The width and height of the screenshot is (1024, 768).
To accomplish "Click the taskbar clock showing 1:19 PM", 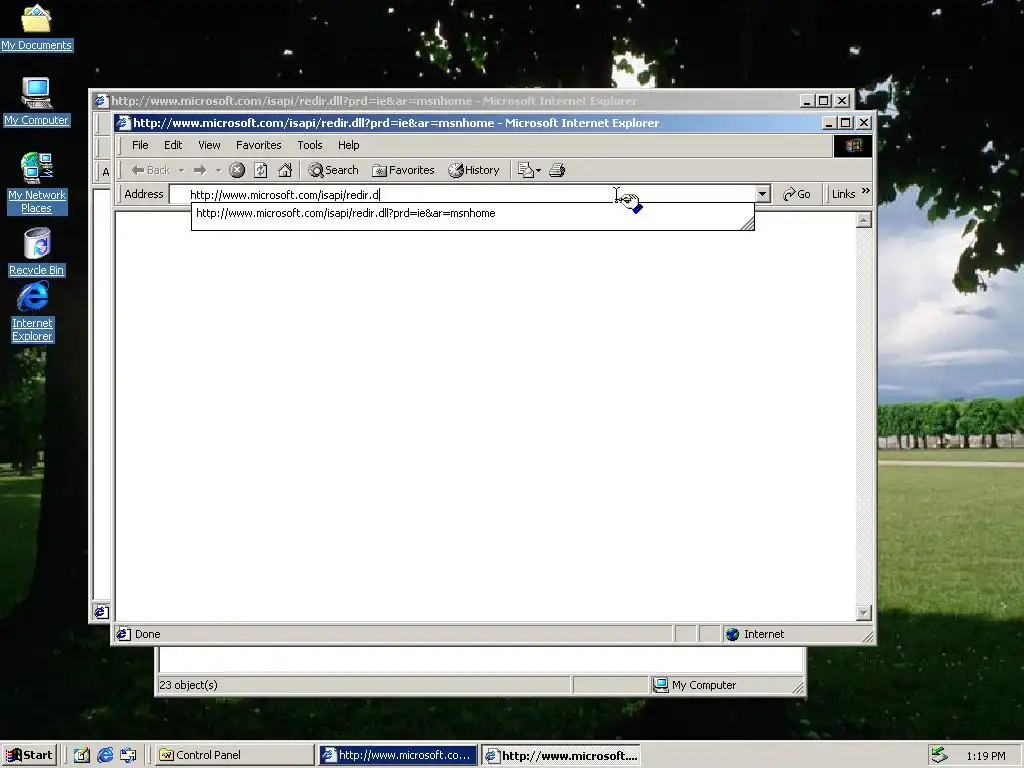I will (985, 756).
